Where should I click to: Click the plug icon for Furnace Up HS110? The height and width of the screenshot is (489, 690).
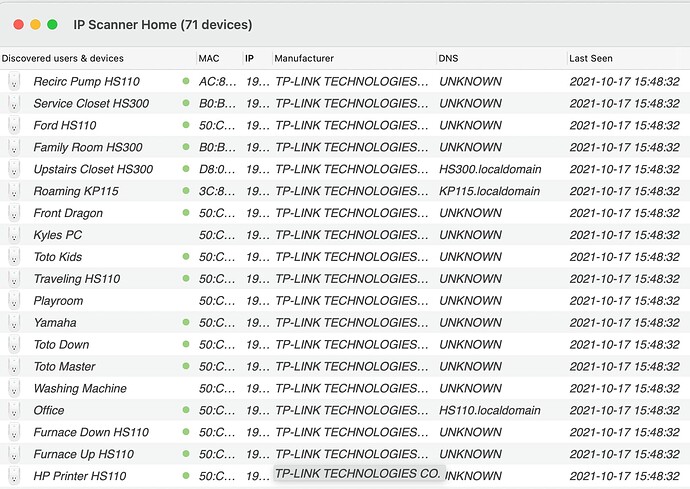click(x=14, y=454)
